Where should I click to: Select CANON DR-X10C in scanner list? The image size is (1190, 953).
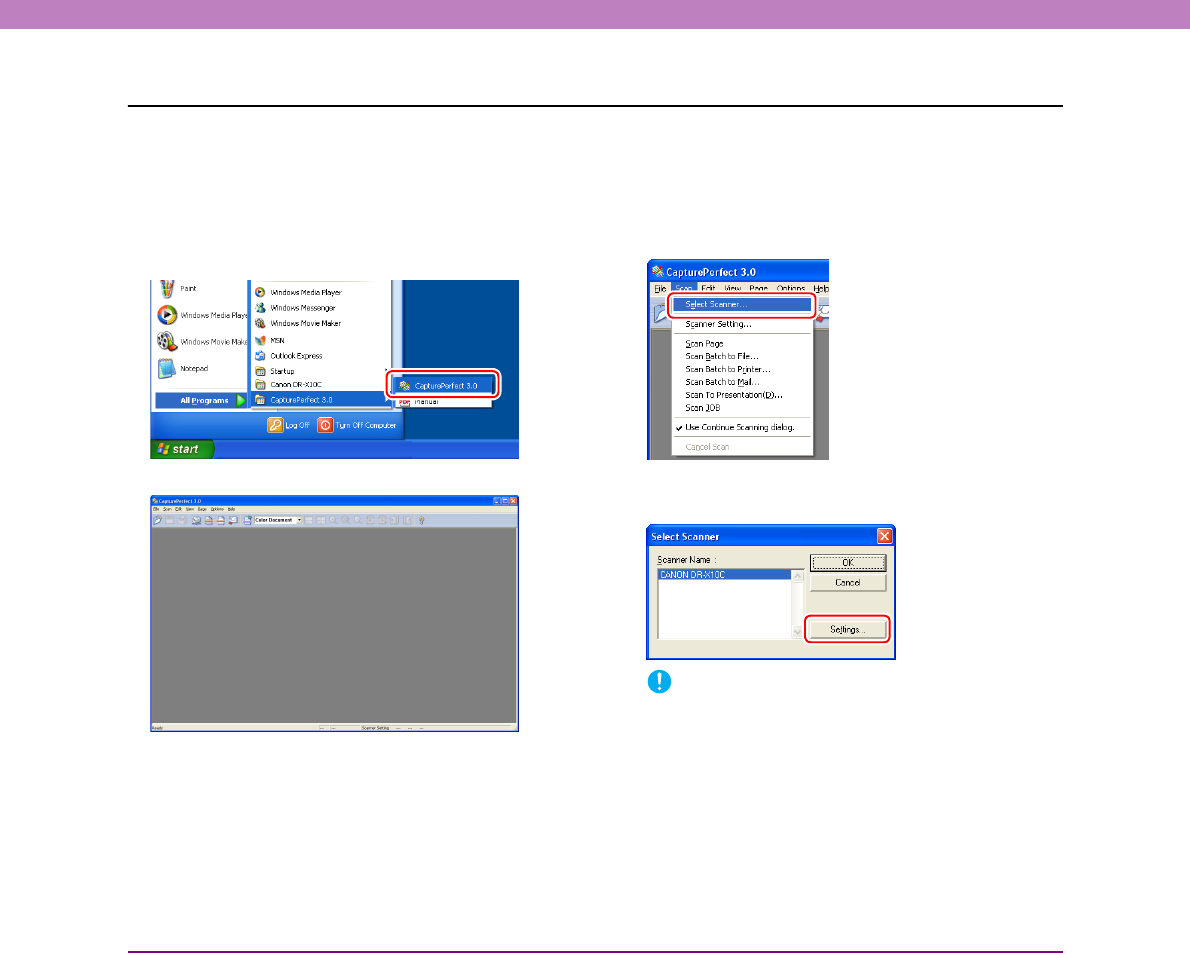(724, 575)
